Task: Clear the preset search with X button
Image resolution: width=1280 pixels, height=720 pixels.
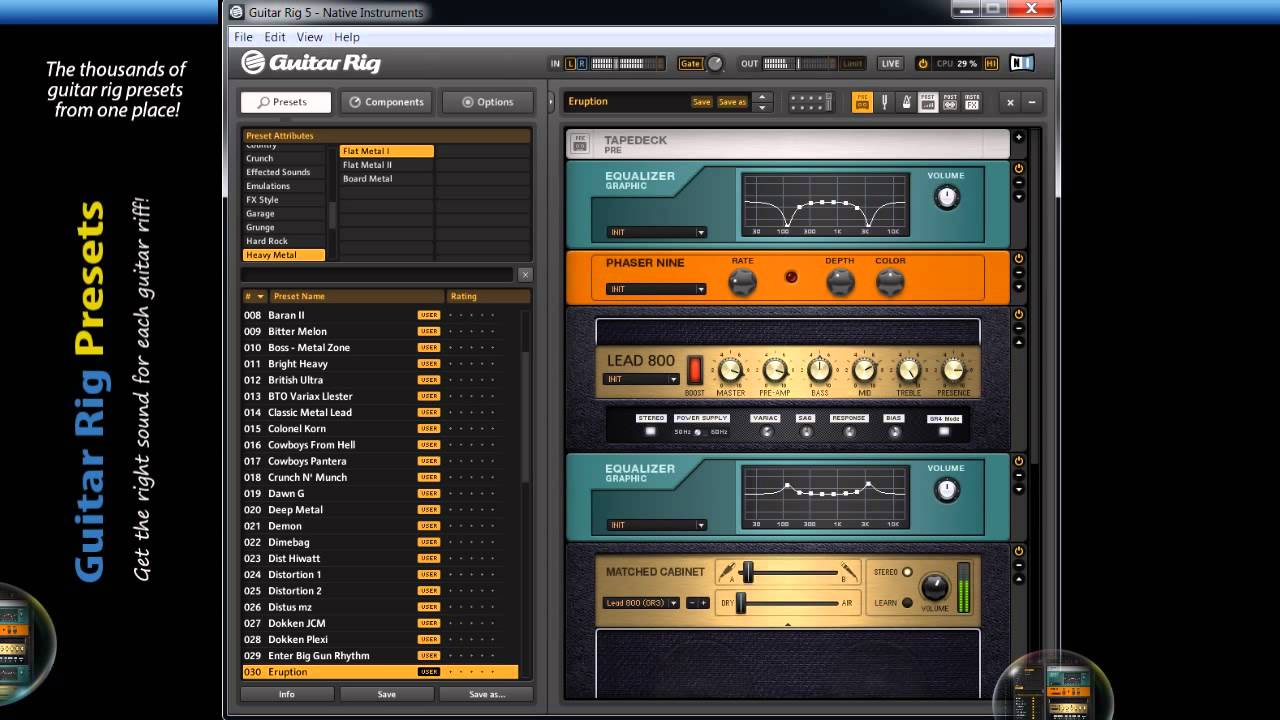Action: tap(525, 275)
